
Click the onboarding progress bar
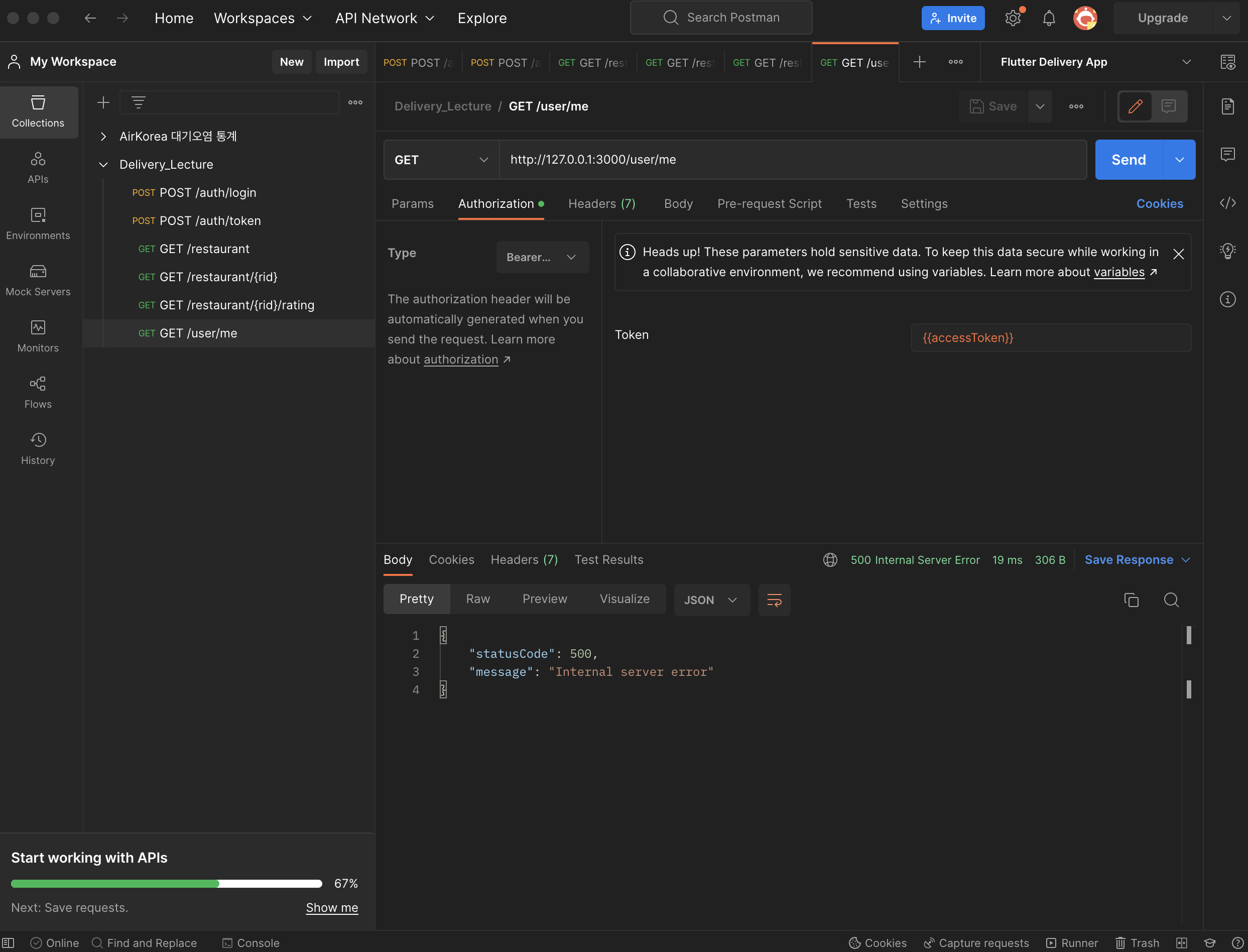pos(167,883)
